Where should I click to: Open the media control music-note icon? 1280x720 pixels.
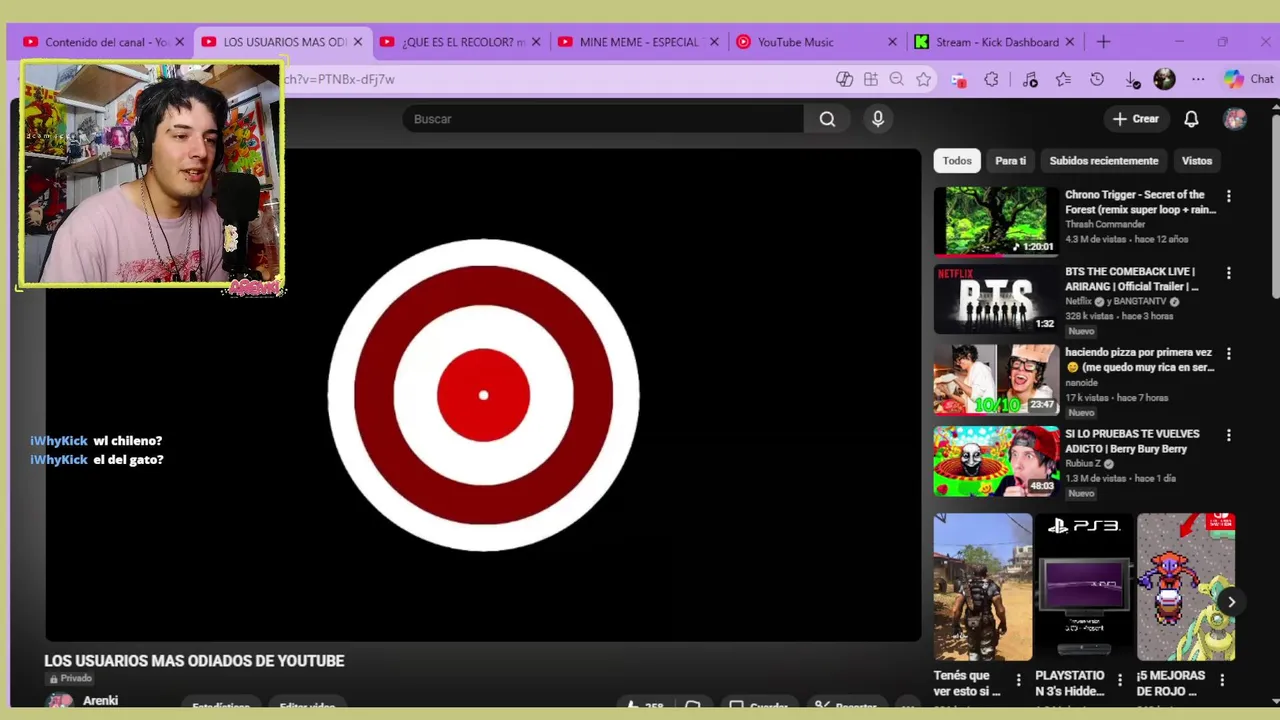(1030, 79)
